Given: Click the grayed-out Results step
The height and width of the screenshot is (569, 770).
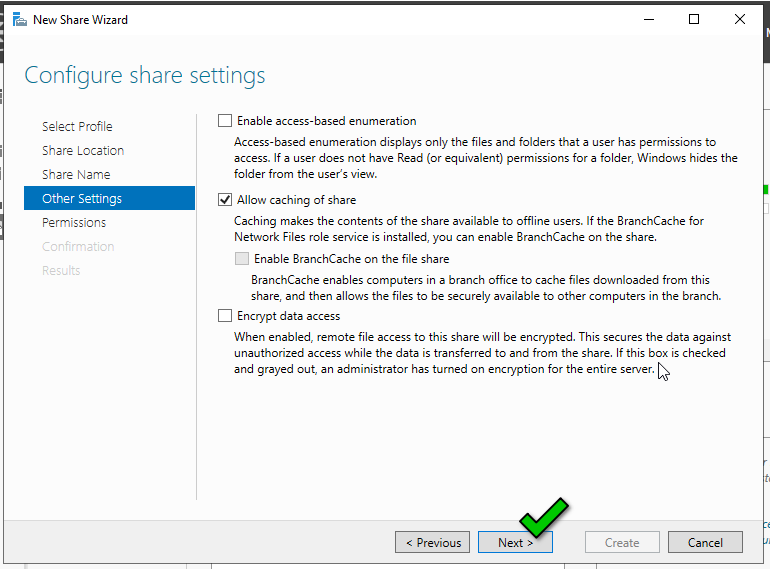Looking at the screenshot, I should tap(61, 271).
